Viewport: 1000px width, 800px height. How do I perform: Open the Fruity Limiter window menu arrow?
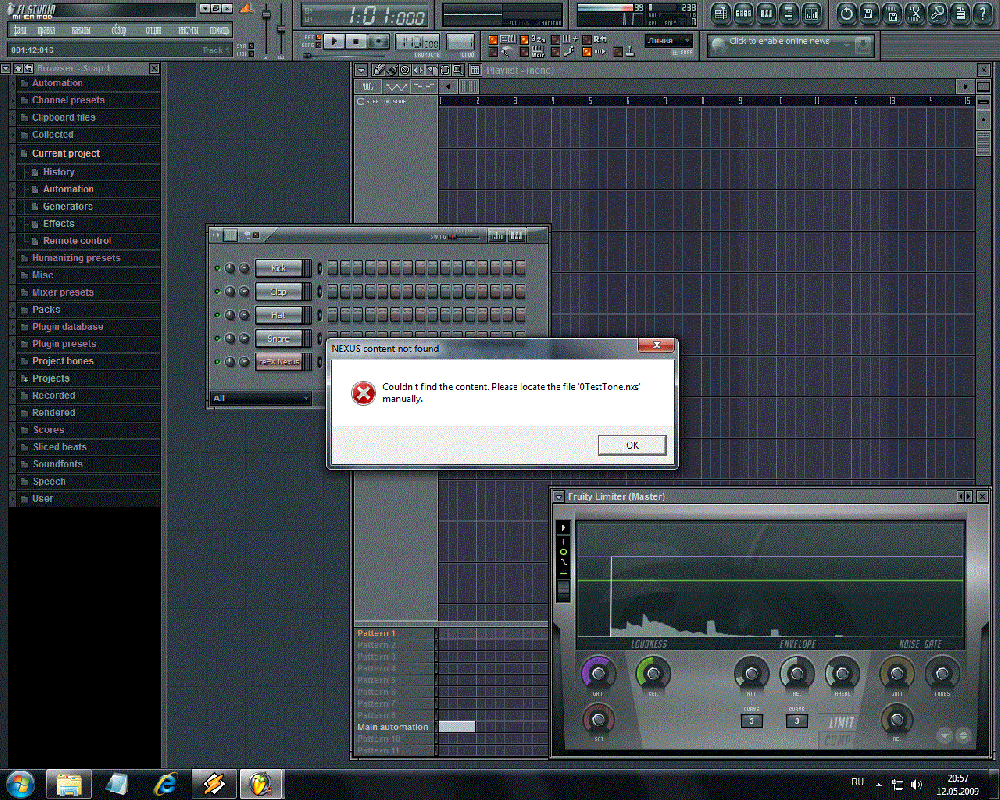click(x=559, y=496)
